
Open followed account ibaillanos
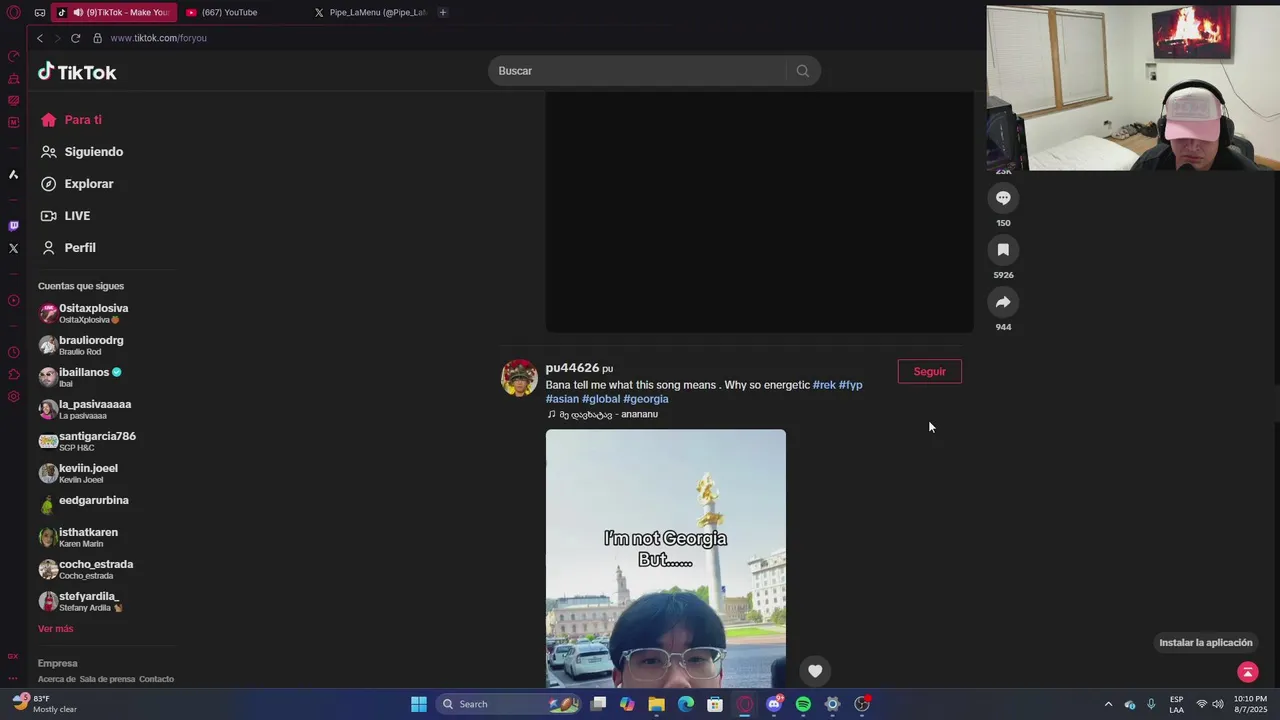[80, 377]
